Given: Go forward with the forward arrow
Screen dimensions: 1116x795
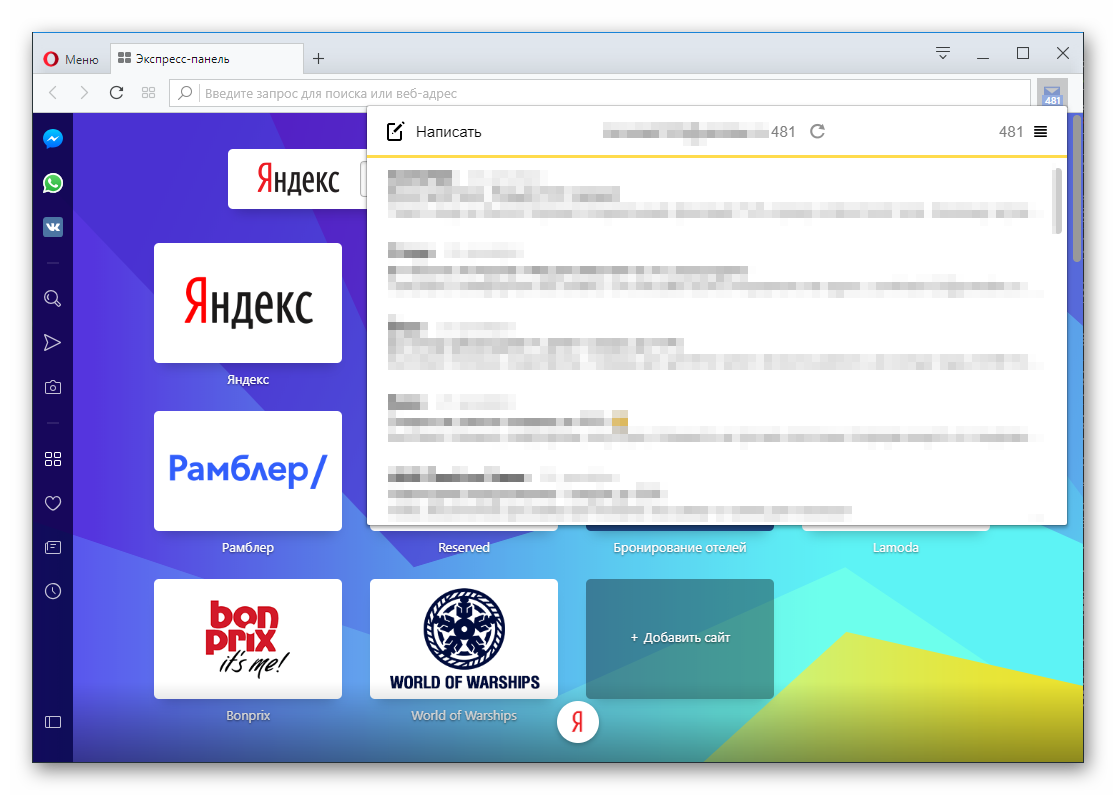Looking at the screenshot, I should point(84,93).
